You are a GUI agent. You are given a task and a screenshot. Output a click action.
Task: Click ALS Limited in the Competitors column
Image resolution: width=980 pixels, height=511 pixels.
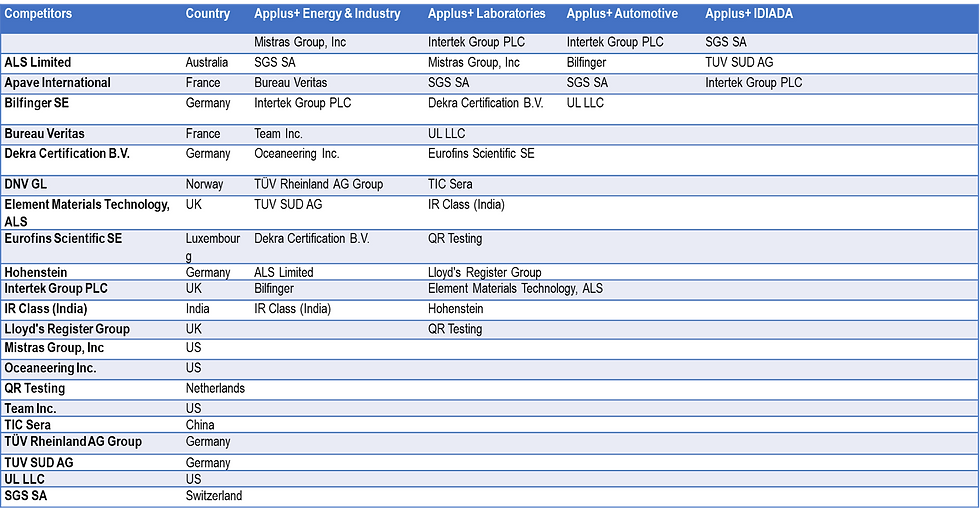pos(38,62)
